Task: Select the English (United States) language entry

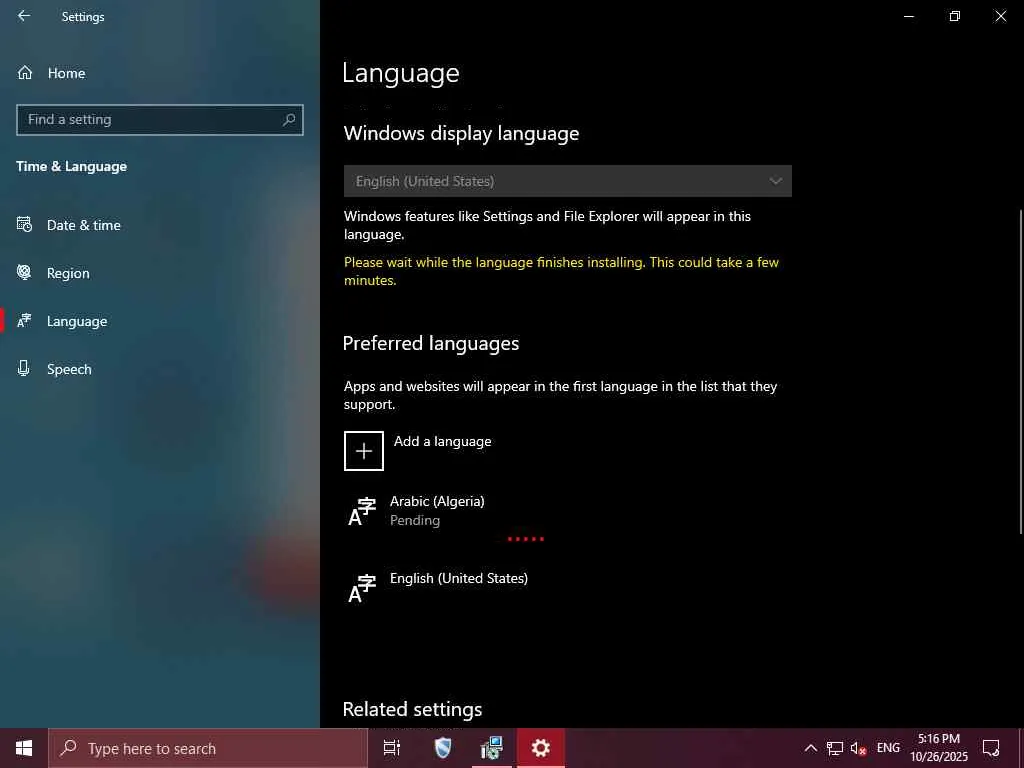Action: (x=568, y=588)
